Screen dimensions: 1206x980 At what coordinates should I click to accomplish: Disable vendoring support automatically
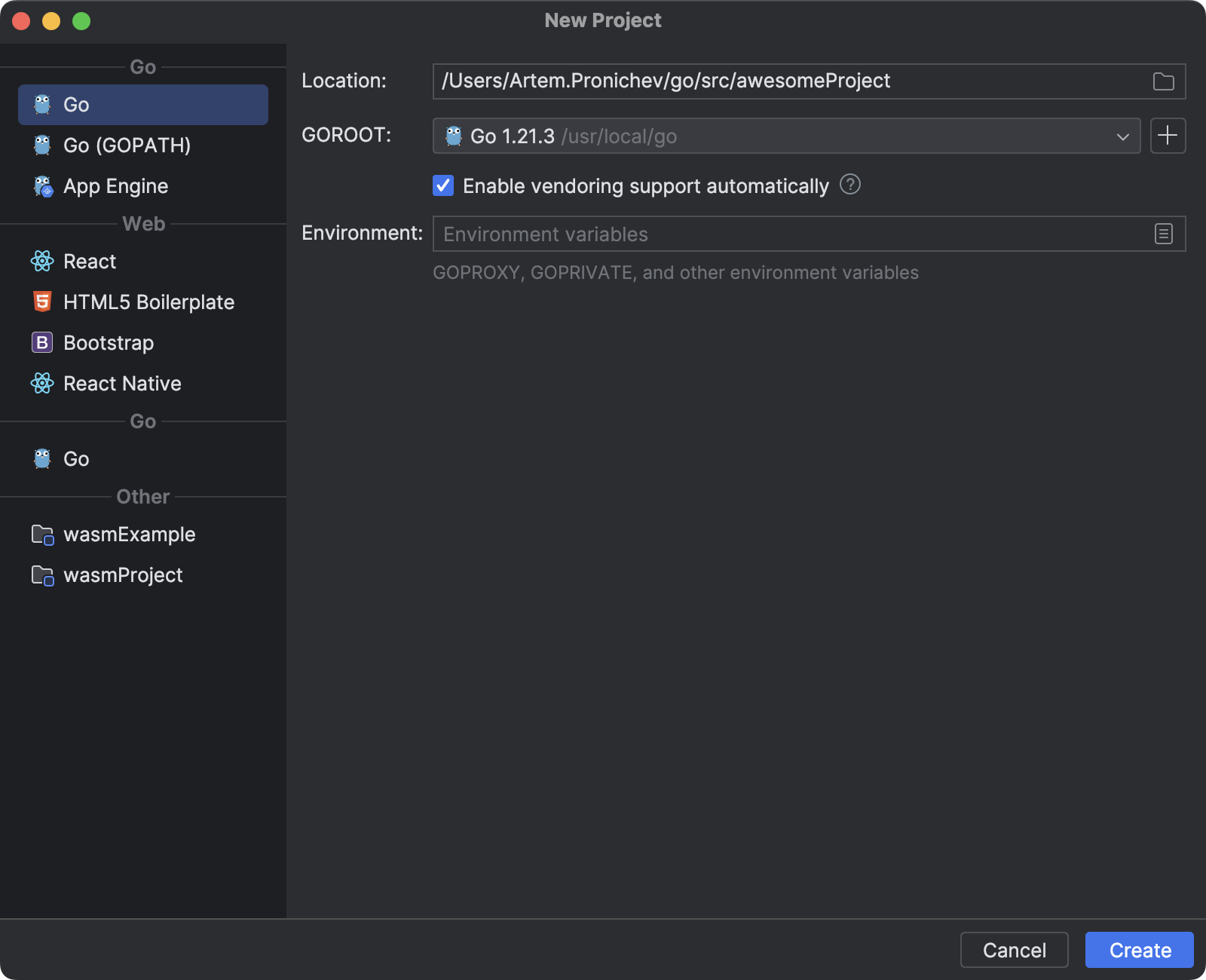(x=442, y=185)
